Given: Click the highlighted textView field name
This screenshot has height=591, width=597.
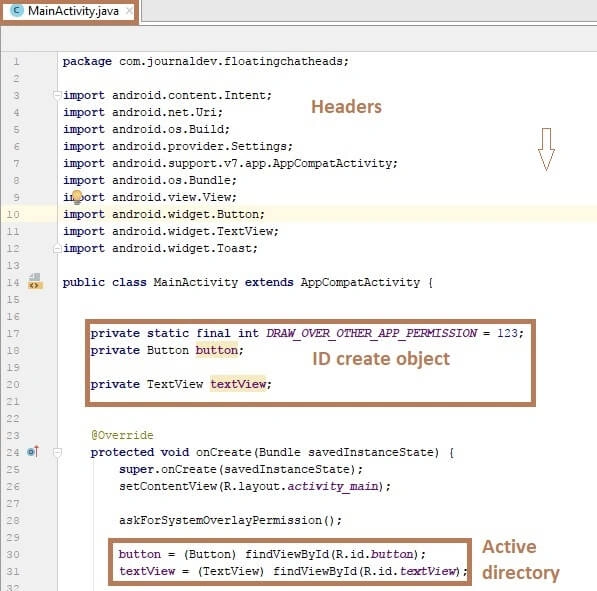Looking at the screenshot, I should [238, 384].
